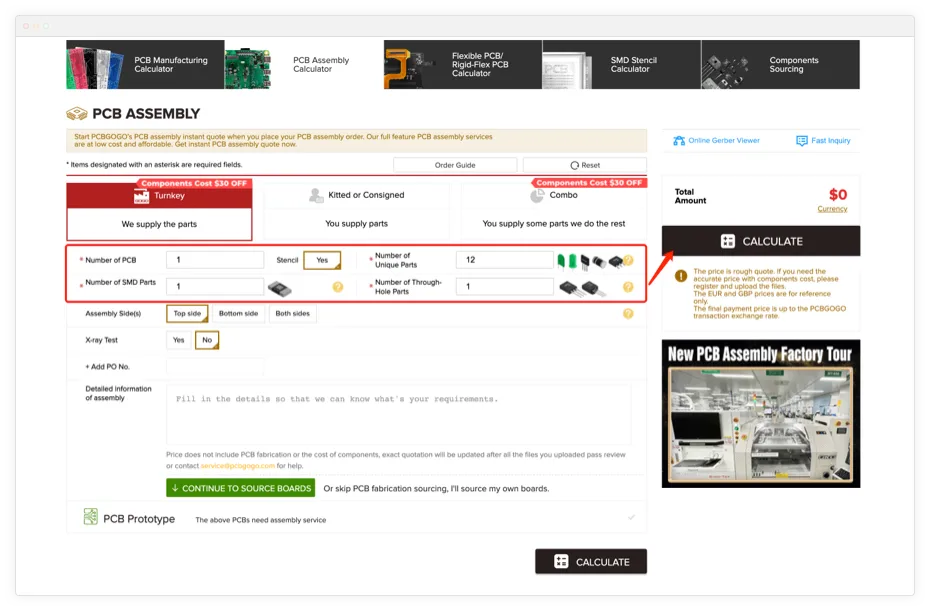Reset the assembly form
This screenshot has height=611, width=930.
585,165
